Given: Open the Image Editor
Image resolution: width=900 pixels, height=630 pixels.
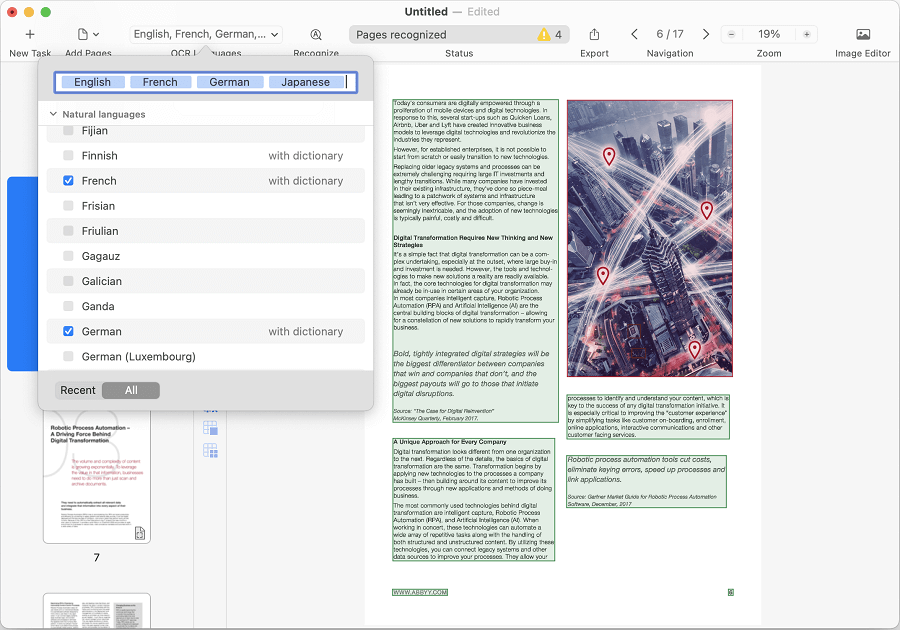Looking at the screenshot, I should [x=862, y=34].
